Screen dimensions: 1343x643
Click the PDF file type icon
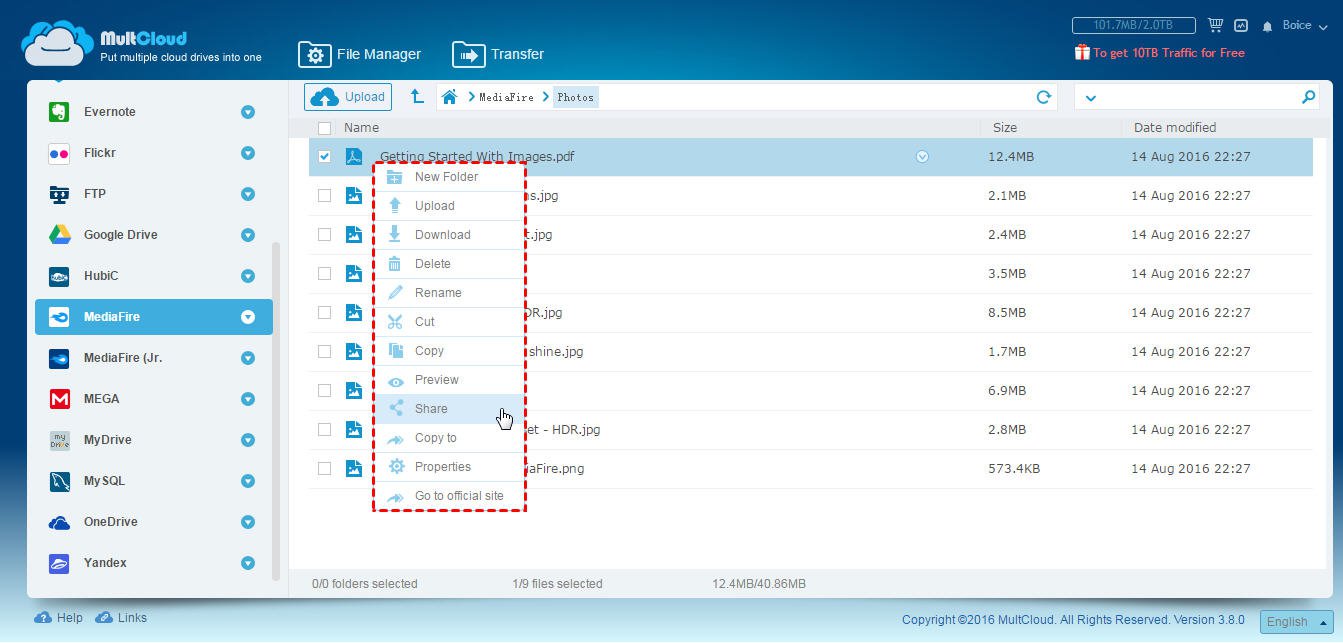point(353,157)
